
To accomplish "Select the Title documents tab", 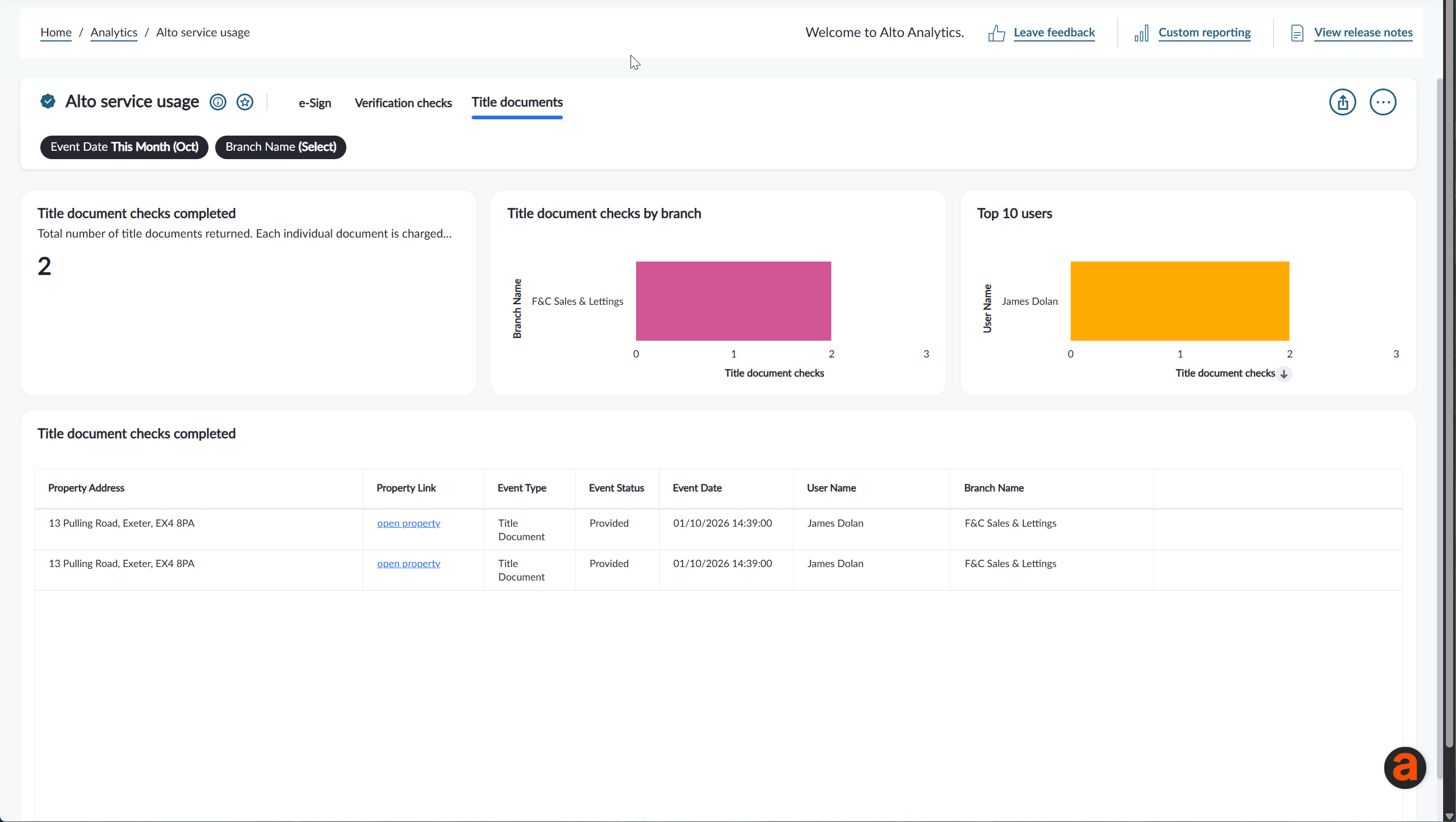I will click(517, 102).
